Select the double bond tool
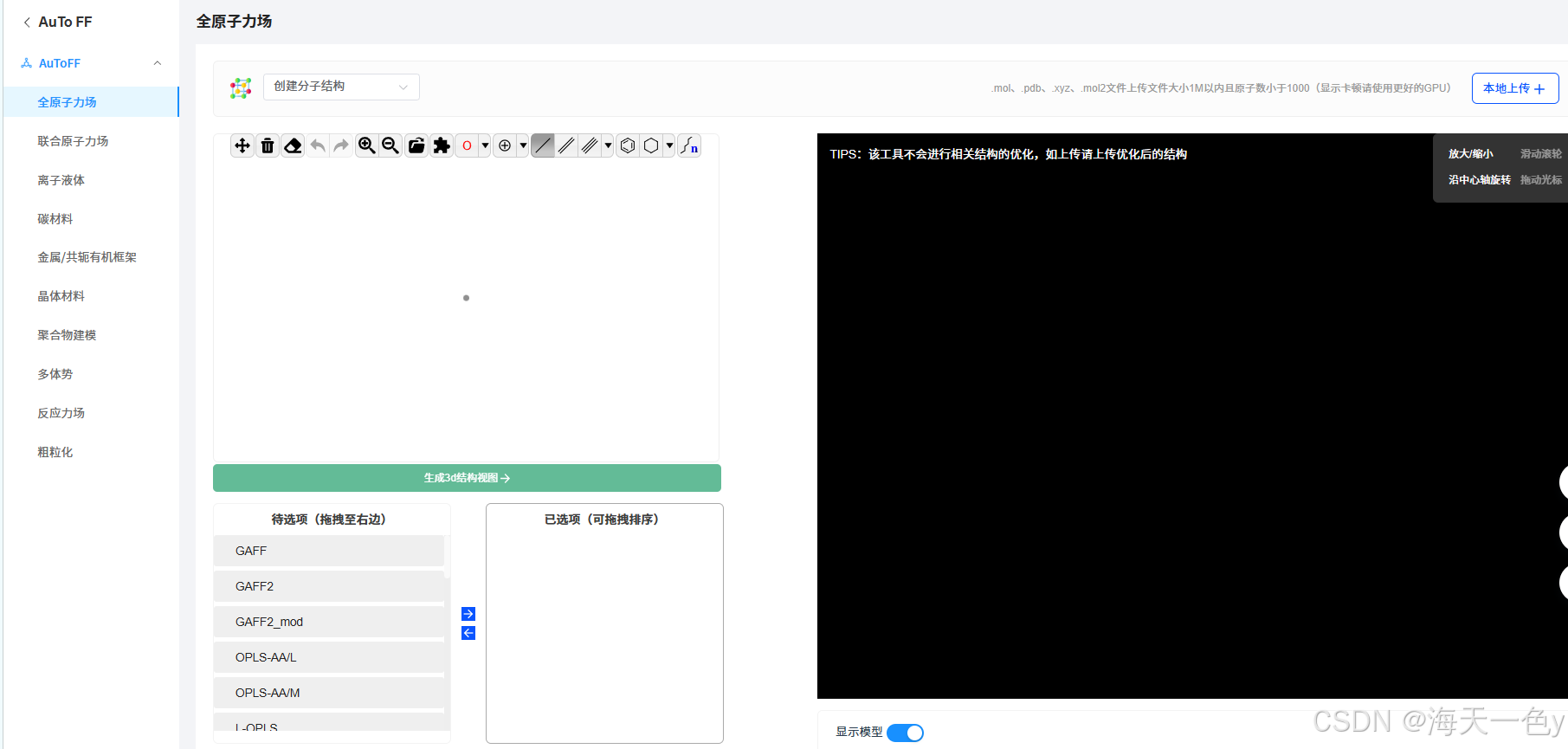The width and height of the screenshot is (1568, 749). [566, 145]
